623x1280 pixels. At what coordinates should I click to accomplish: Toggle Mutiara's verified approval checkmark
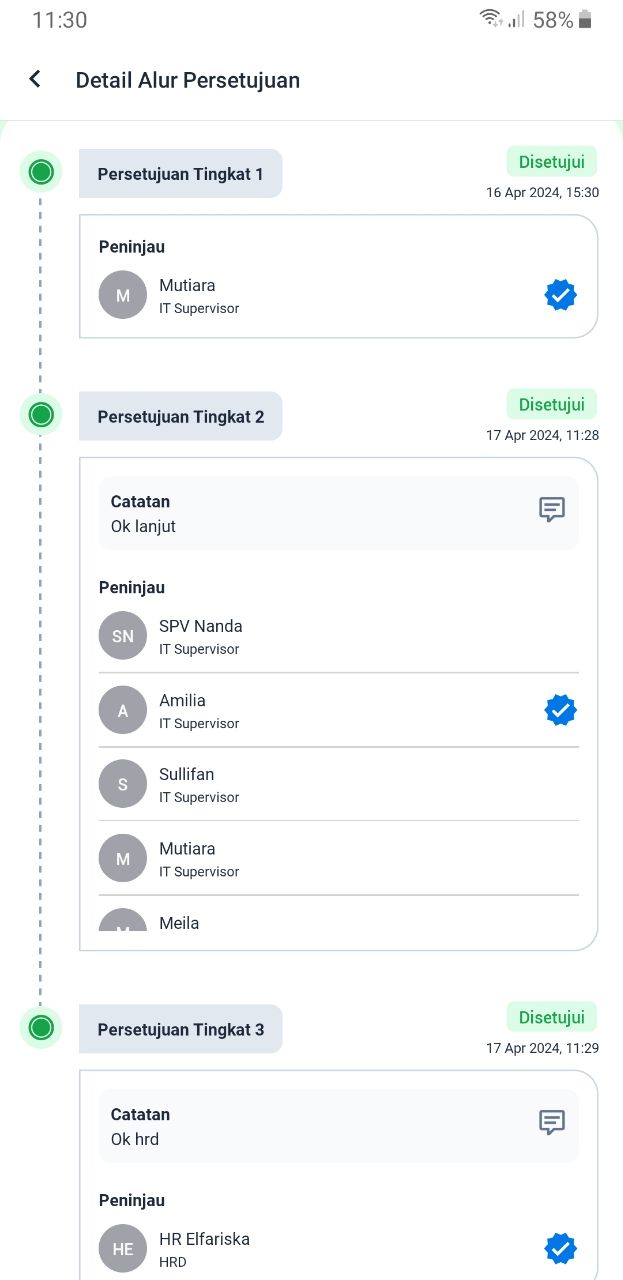pyautogui.click(x=560, y=294)
